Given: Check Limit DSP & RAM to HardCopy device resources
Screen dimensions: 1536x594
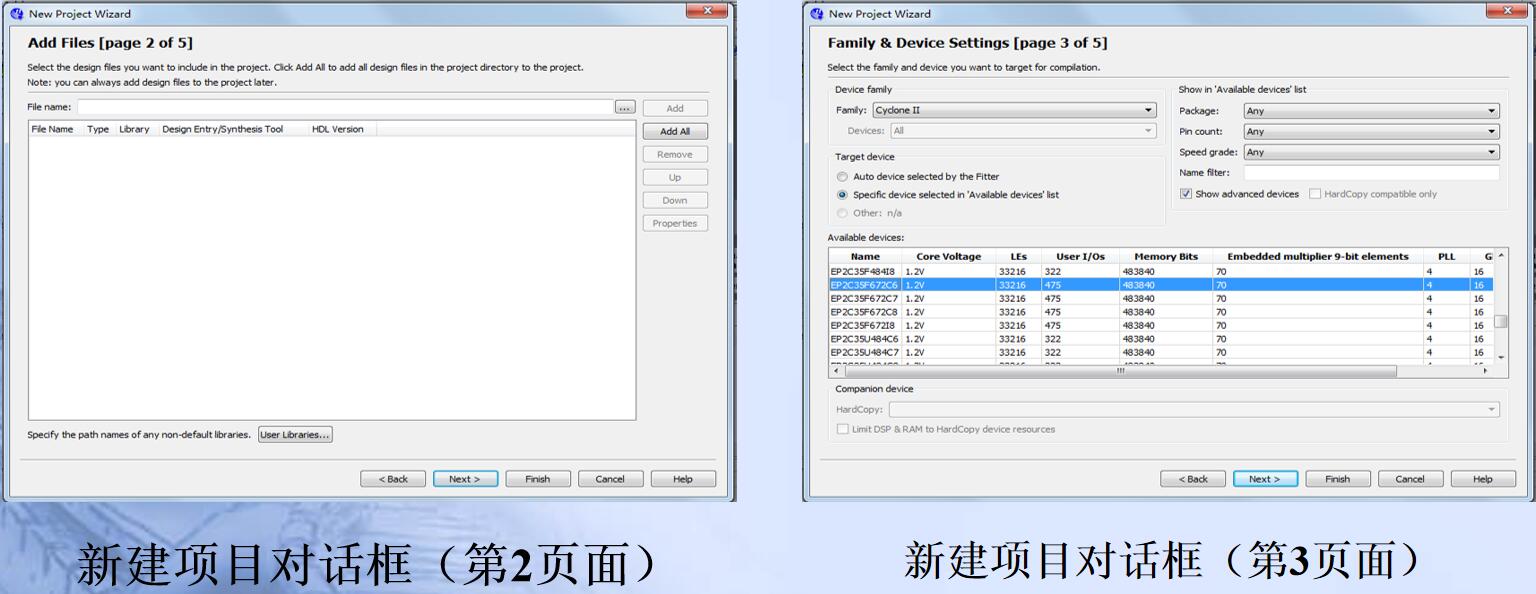Looking at the screenshot, I should coord(843,429).
